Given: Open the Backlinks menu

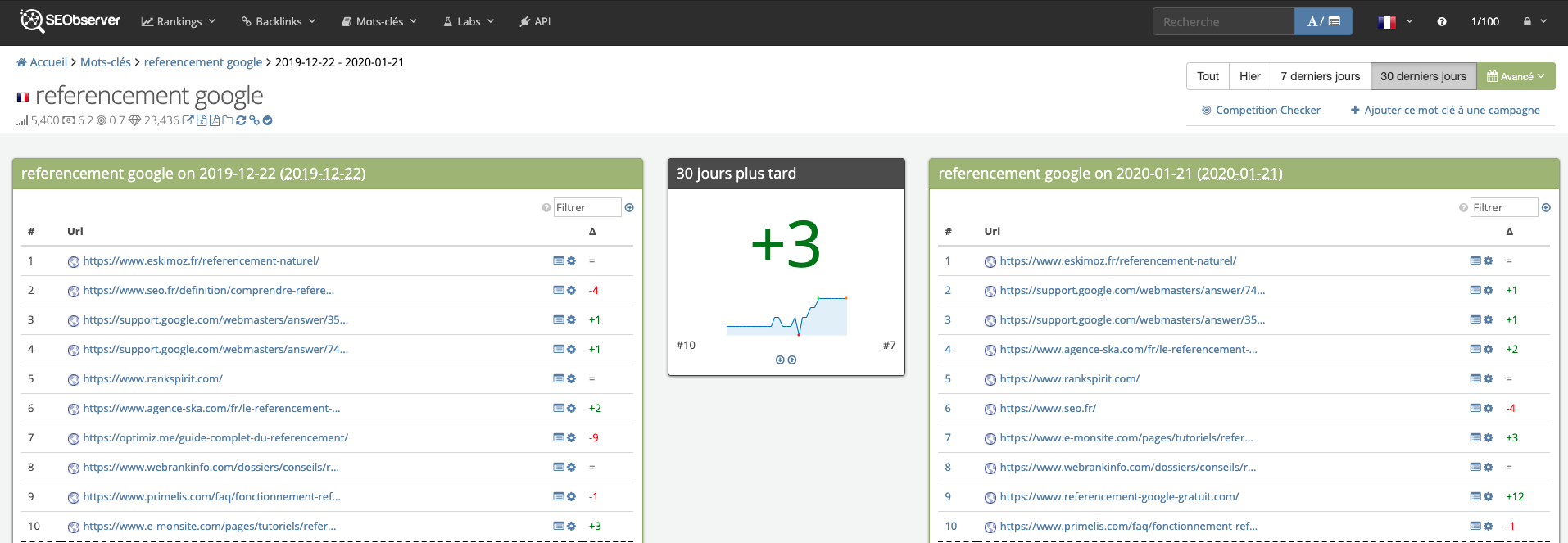Looking at the screenshot, I should point(279,21).
